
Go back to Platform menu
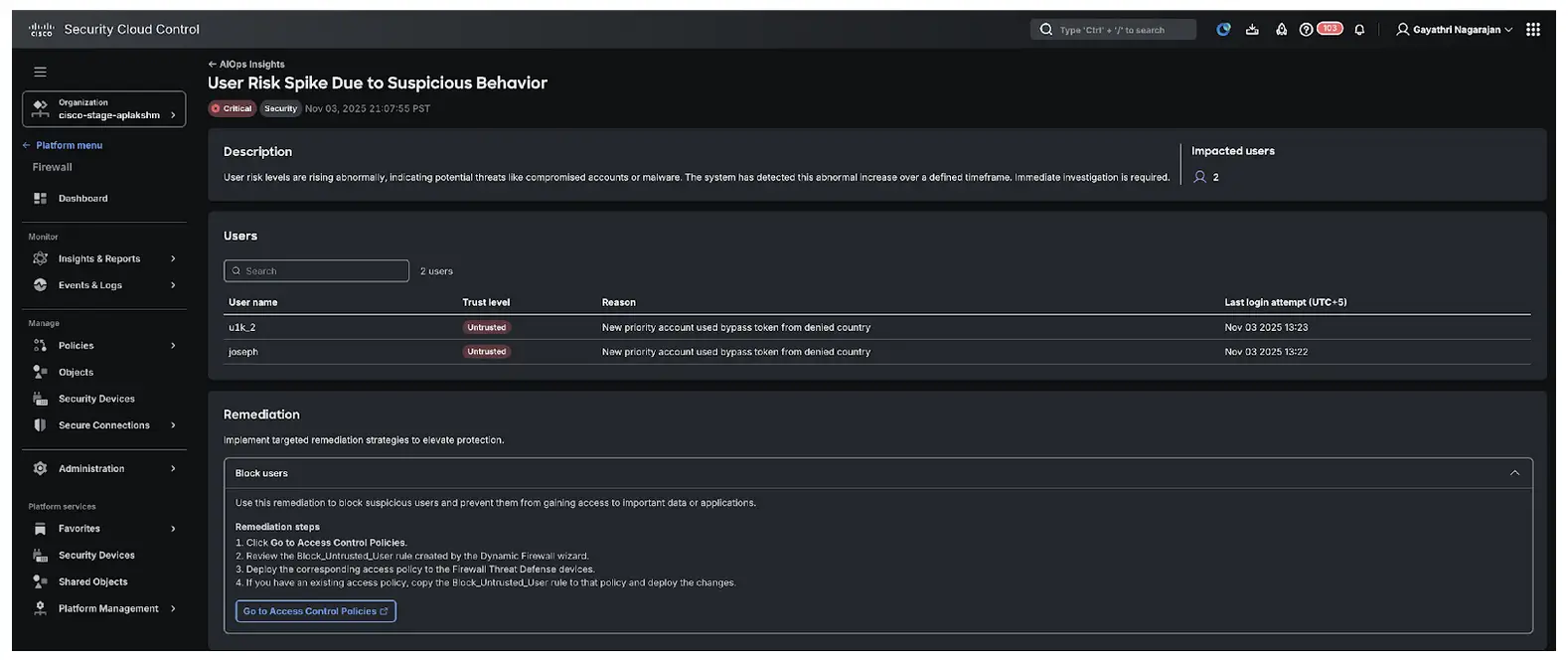pyautogui.click(x=63, y=145)
